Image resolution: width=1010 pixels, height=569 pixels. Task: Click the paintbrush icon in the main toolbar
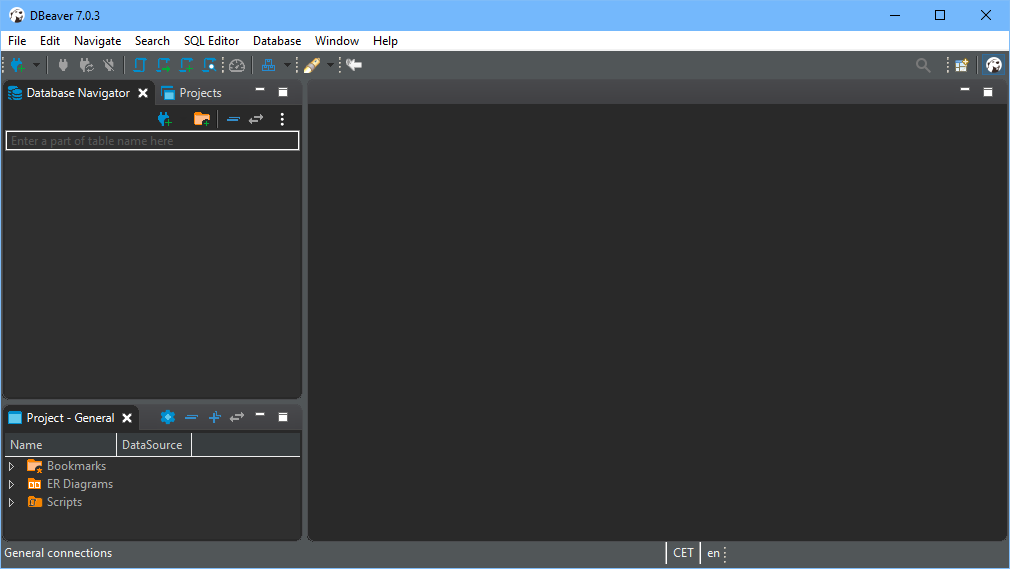(312, 65)
